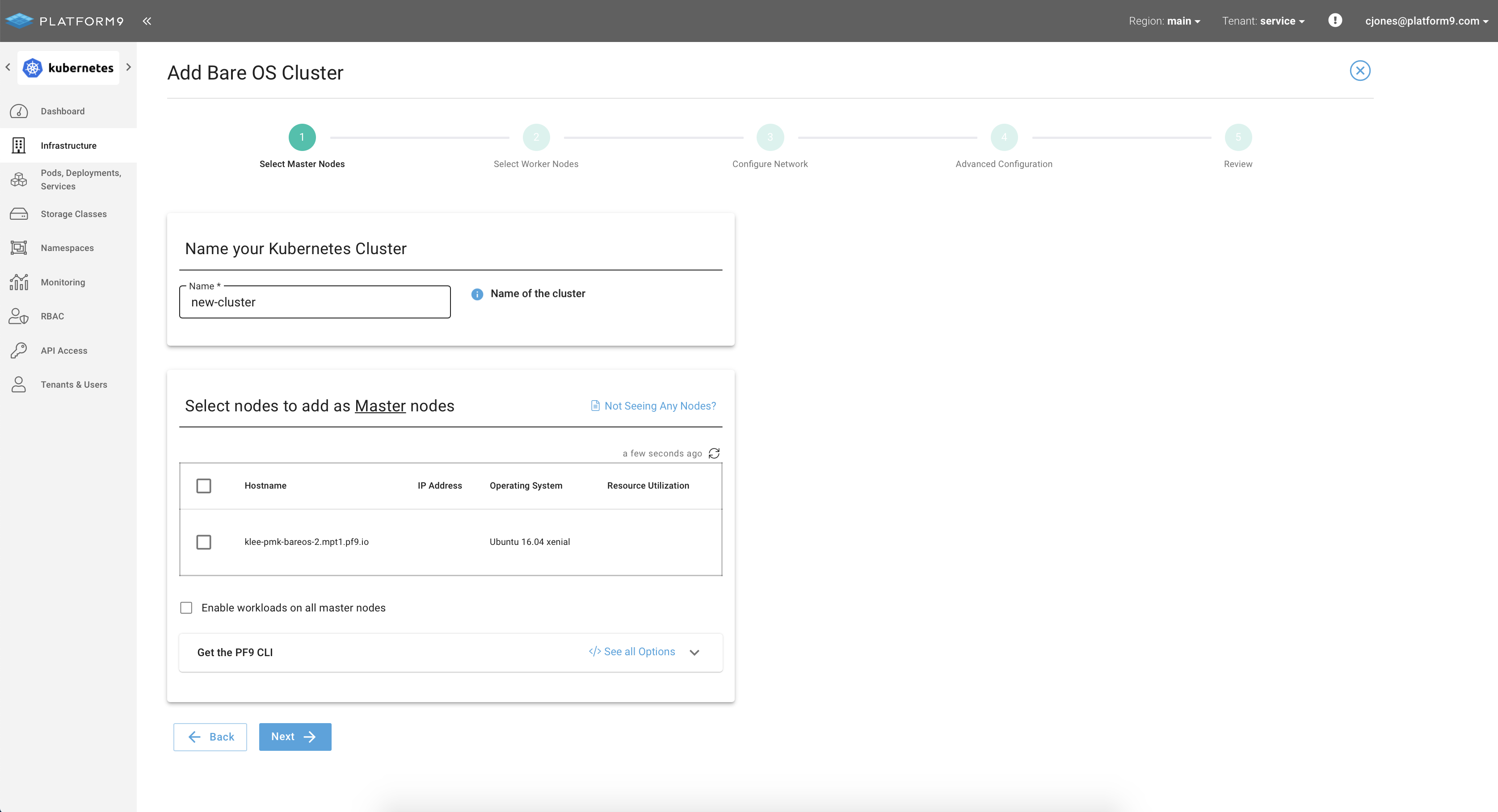Open the cjones@platform9.com user menu
Image resolution: width=1498 pixels, height=812 pixels.
[x=1426, y=21]
